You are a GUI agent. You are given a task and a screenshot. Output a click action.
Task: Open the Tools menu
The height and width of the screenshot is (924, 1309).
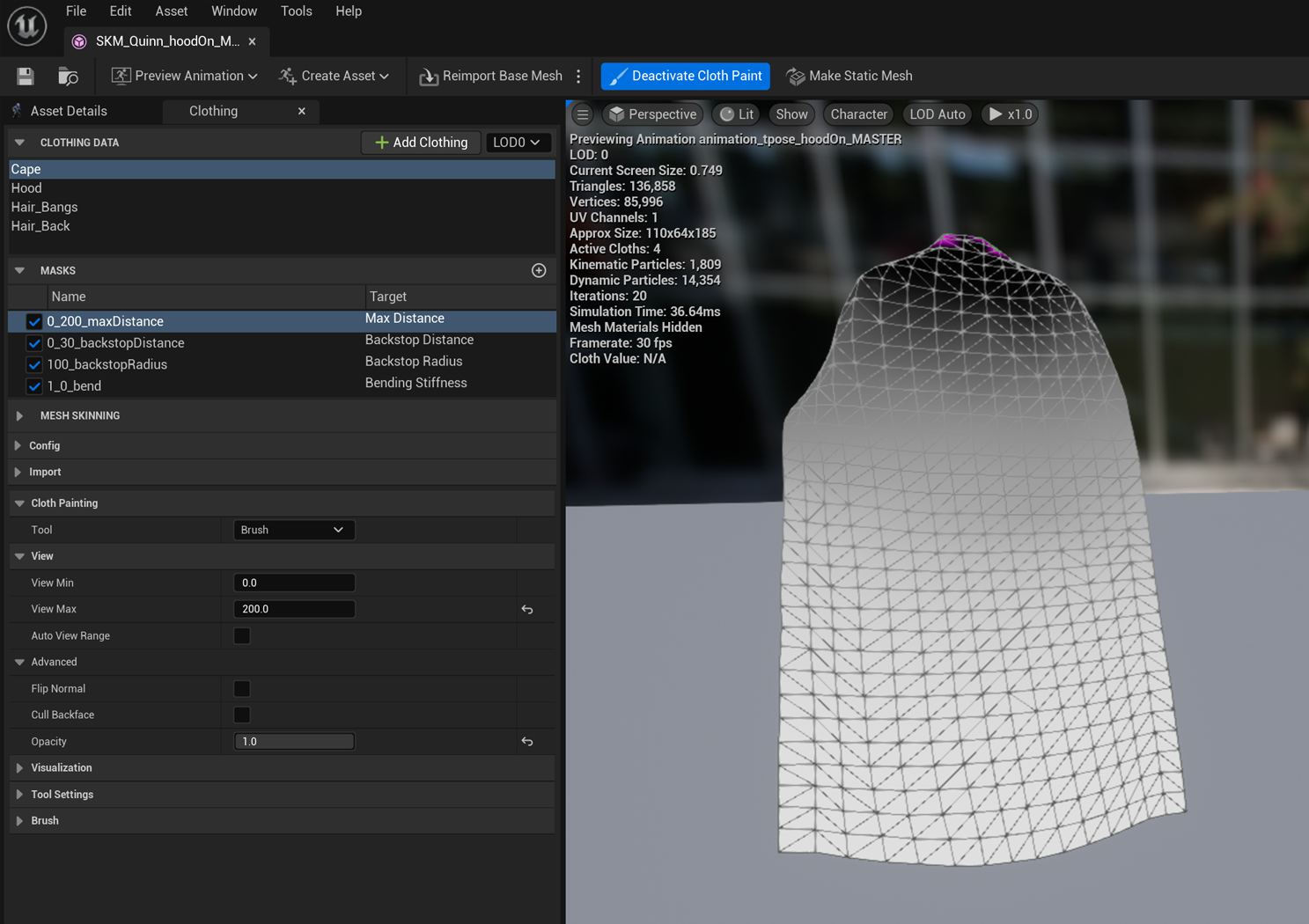(296, 11)
